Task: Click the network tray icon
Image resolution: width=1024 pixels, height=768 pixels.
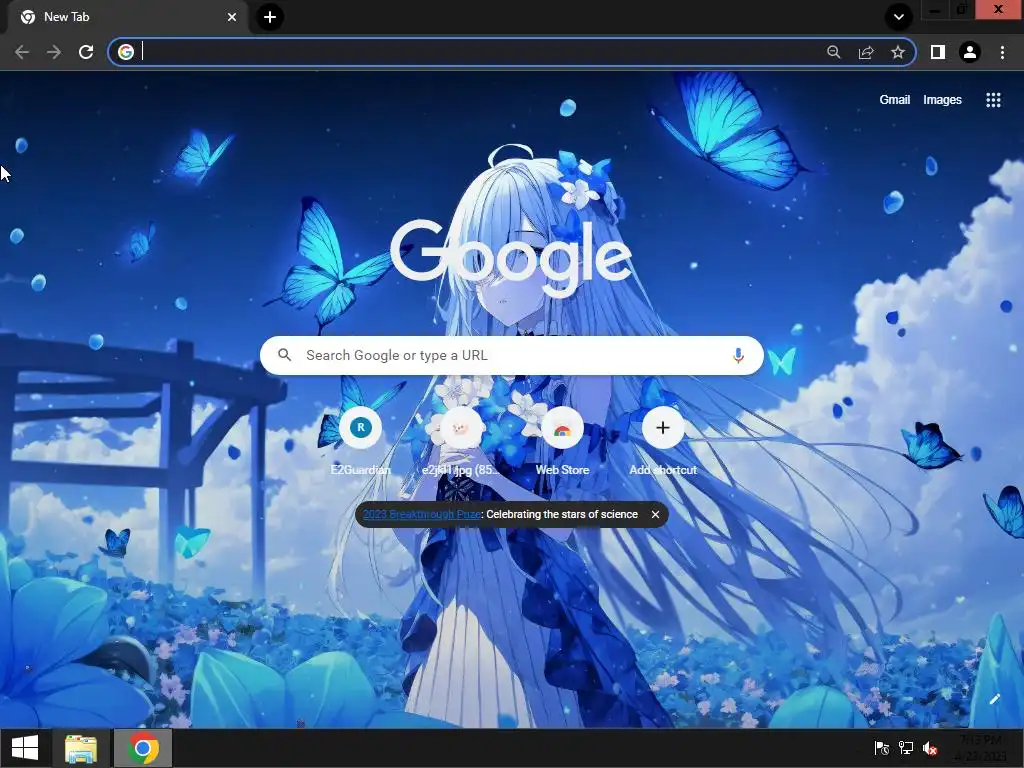Action: [906, 748]
